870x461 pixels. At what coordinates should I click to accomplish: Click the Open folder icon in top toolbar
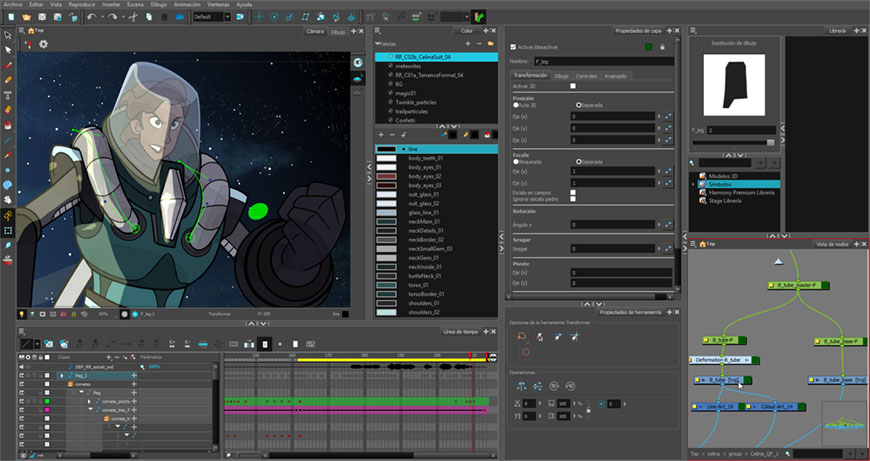point(26,17)
